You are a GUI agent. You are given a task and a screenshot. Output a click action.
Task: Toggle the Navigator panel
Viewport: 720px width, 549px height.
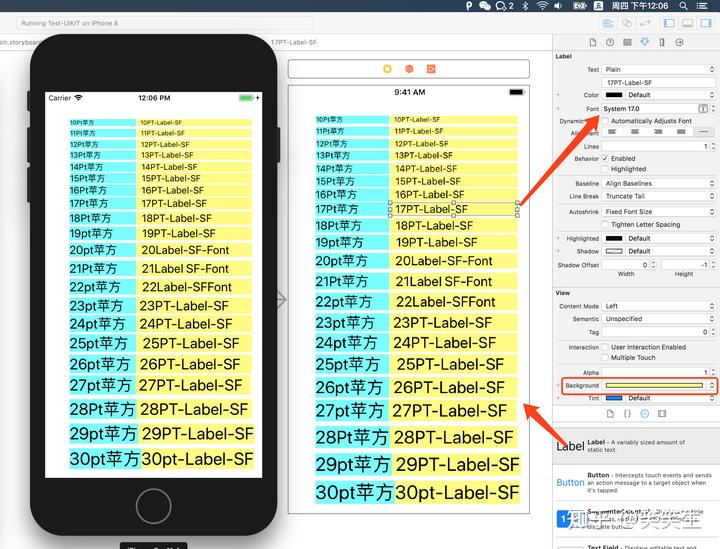[x=669, y=23]
